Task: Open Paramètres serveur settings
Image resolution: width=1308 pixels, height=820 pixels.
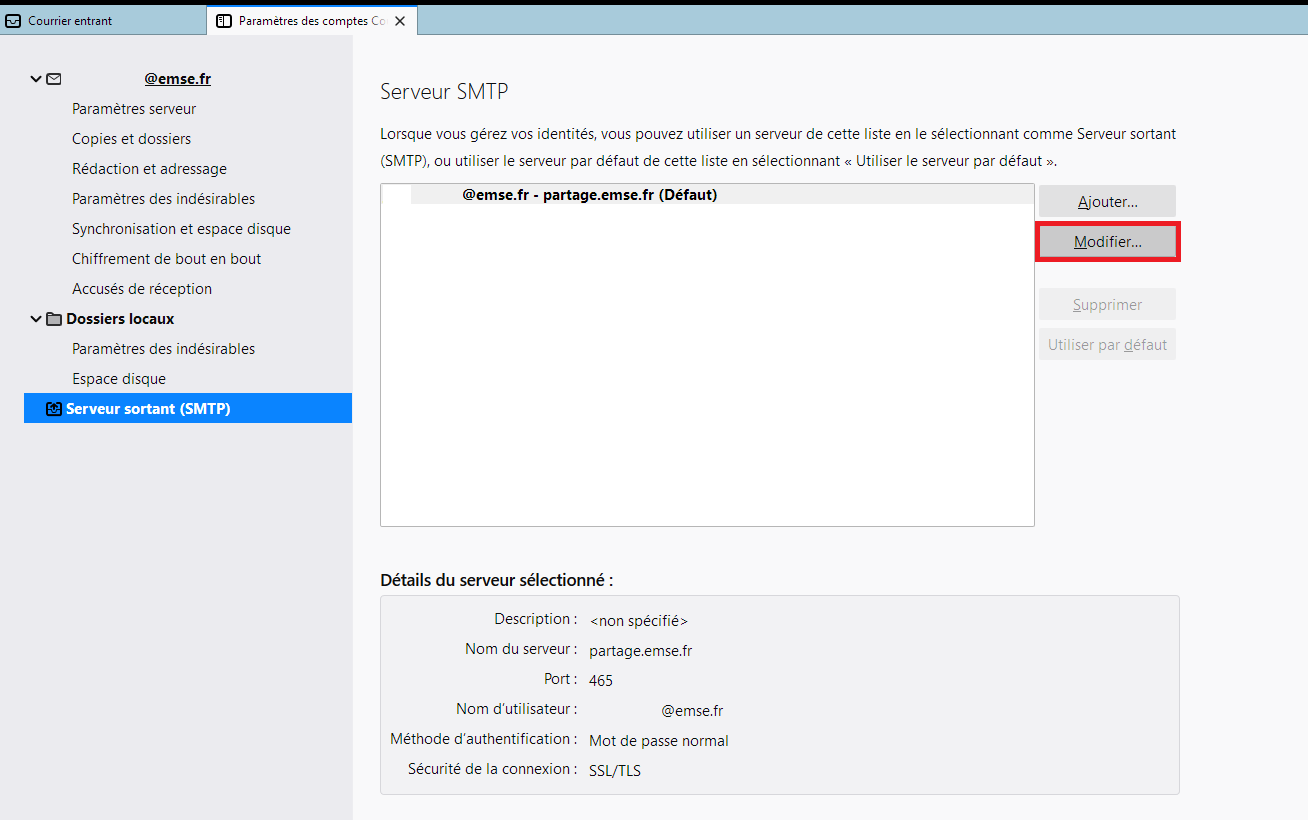Action: click(134, 109)
